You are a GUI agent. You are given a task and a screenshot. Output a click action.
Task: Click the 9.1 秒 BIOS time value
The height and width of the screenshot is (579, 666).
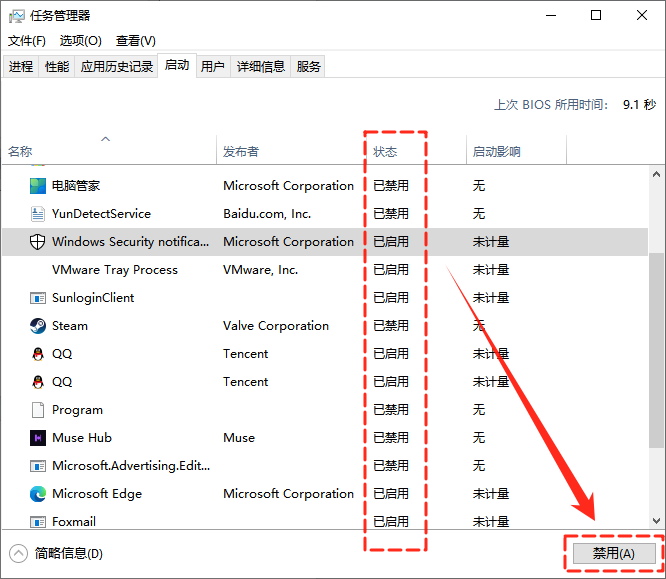click(x=639, y=105)
